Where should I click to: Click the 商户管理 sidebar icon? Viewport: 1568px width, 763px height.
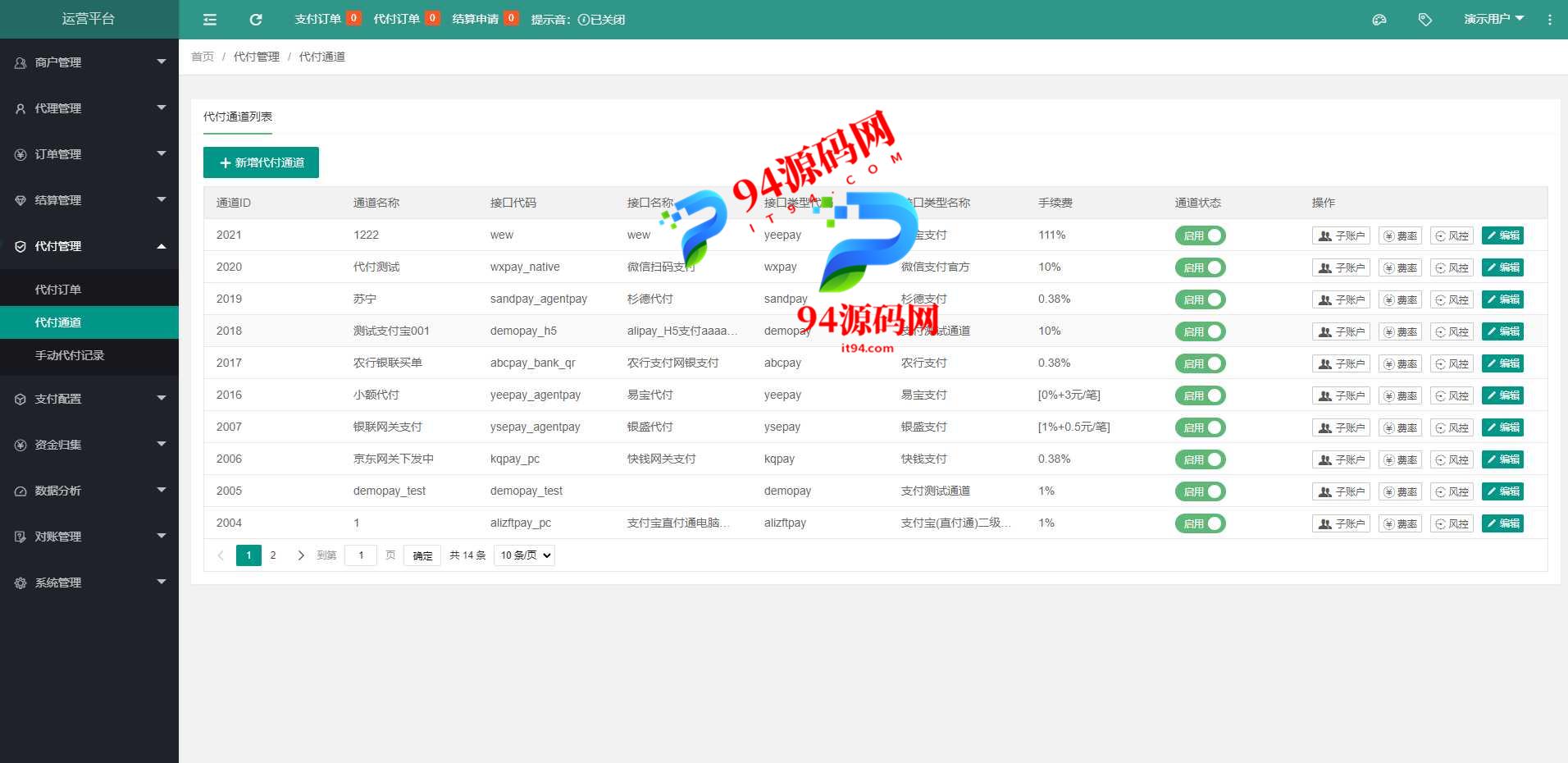pyautogui.click(x=21, y=62)
